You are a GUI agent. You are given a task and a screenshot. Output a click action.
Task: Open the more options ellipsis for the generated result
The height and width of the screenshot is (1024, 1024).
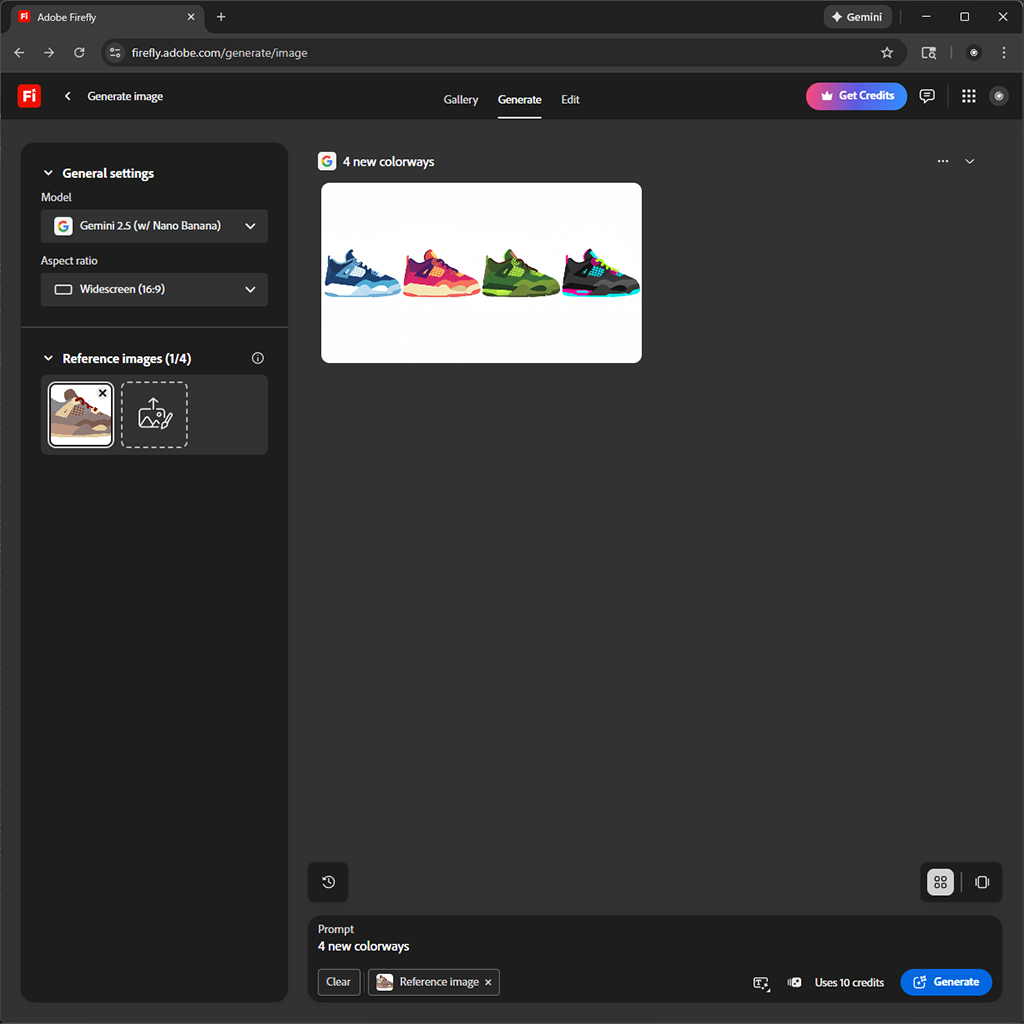[x=942, y=161]
